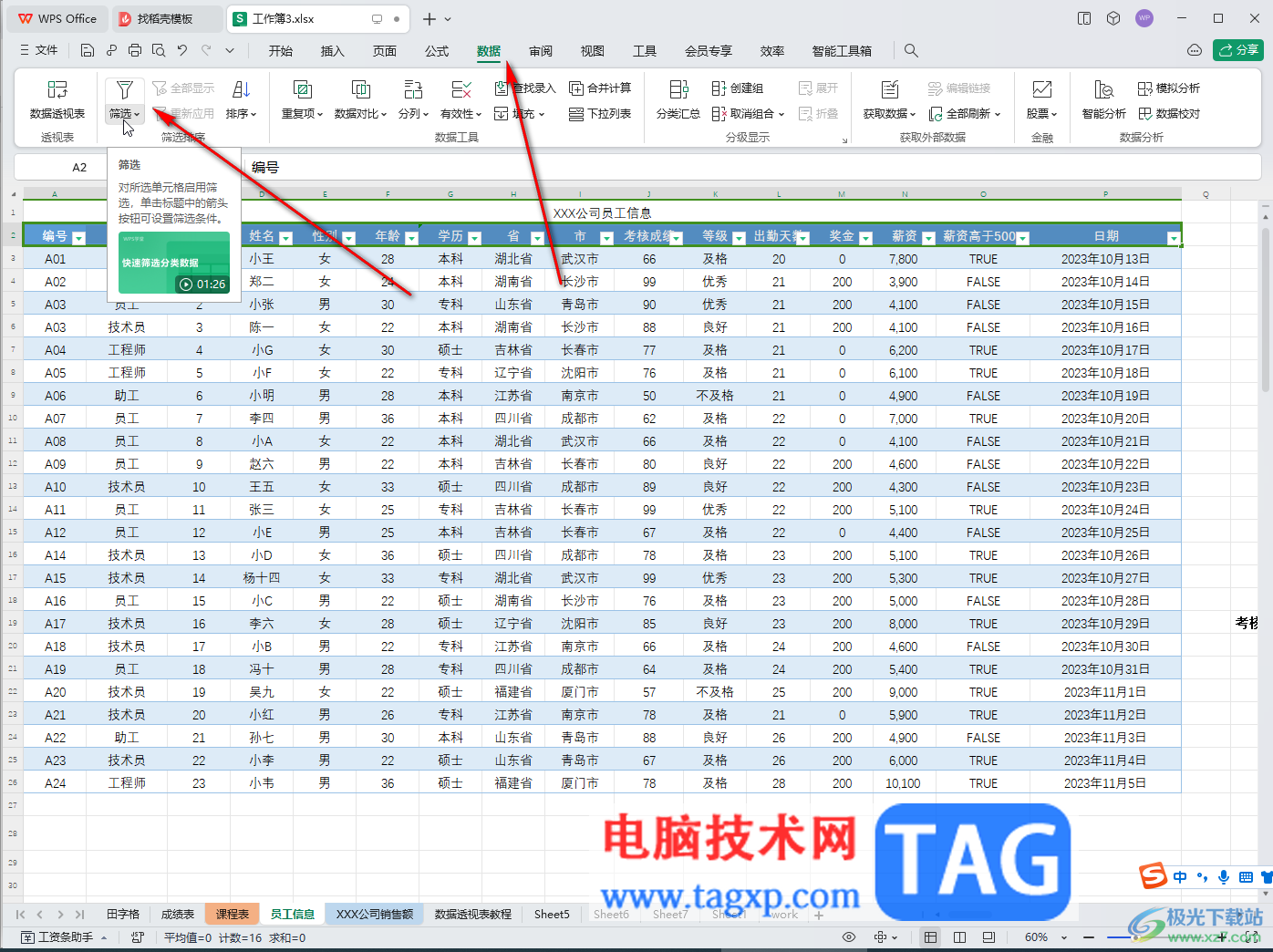
Task: Click Create Group (创建组)
Action: pos(737,88)
